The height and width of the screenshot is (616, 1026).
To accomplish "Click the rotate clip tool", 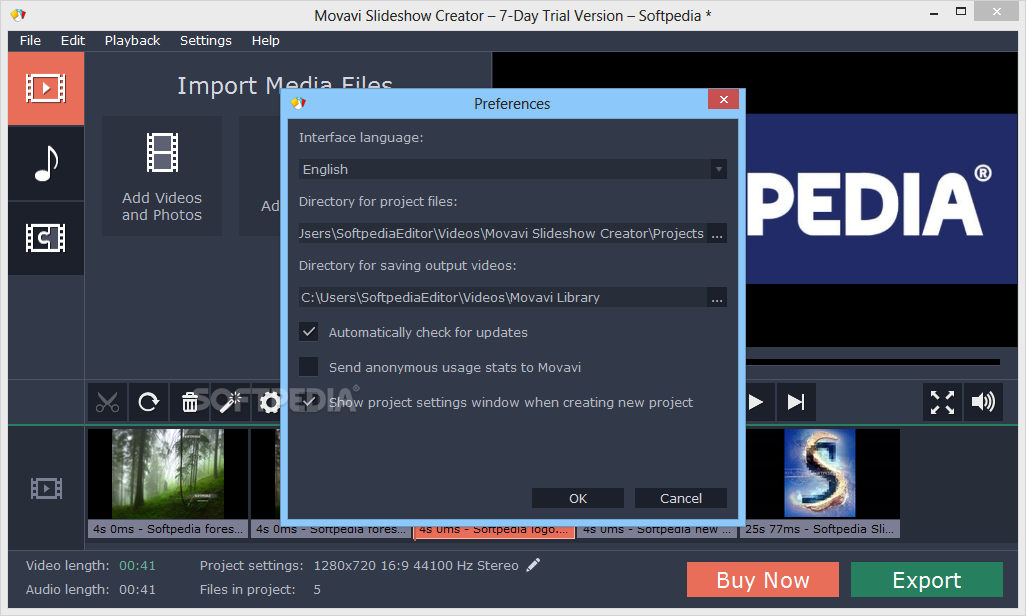I will click(x=149, y=402).
